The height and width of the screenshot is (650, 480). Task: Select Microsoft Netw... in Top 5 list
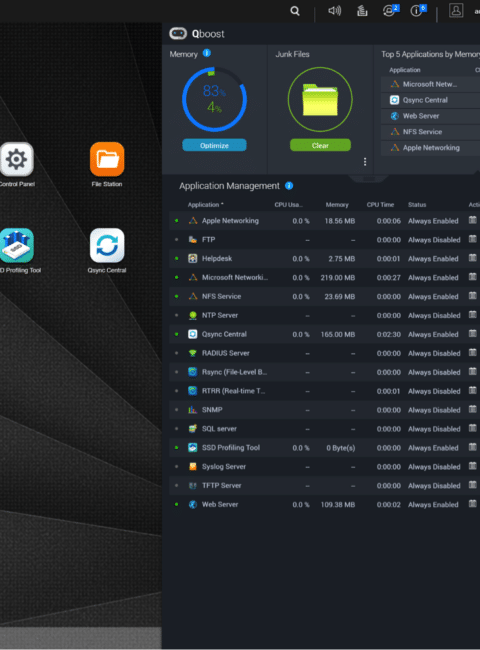(x=430, y=84)
